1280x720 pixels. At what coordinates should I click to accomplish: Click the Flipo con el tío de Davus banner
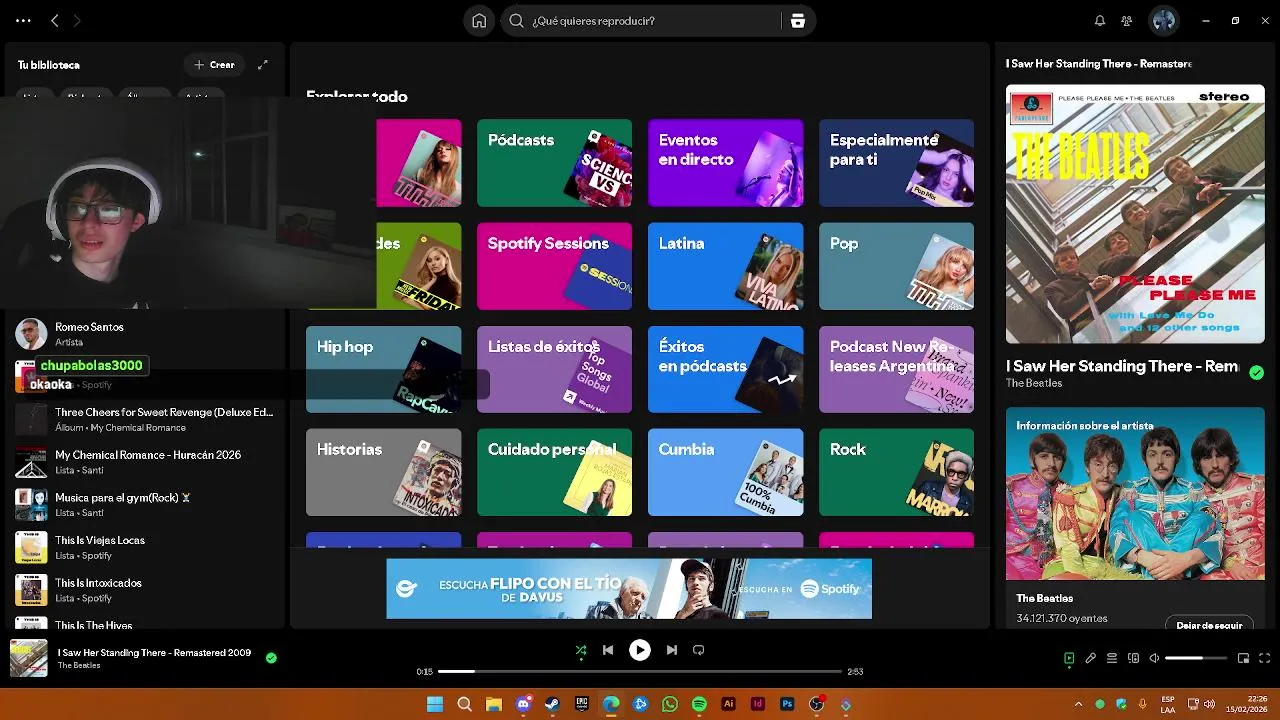pos(629,588)
